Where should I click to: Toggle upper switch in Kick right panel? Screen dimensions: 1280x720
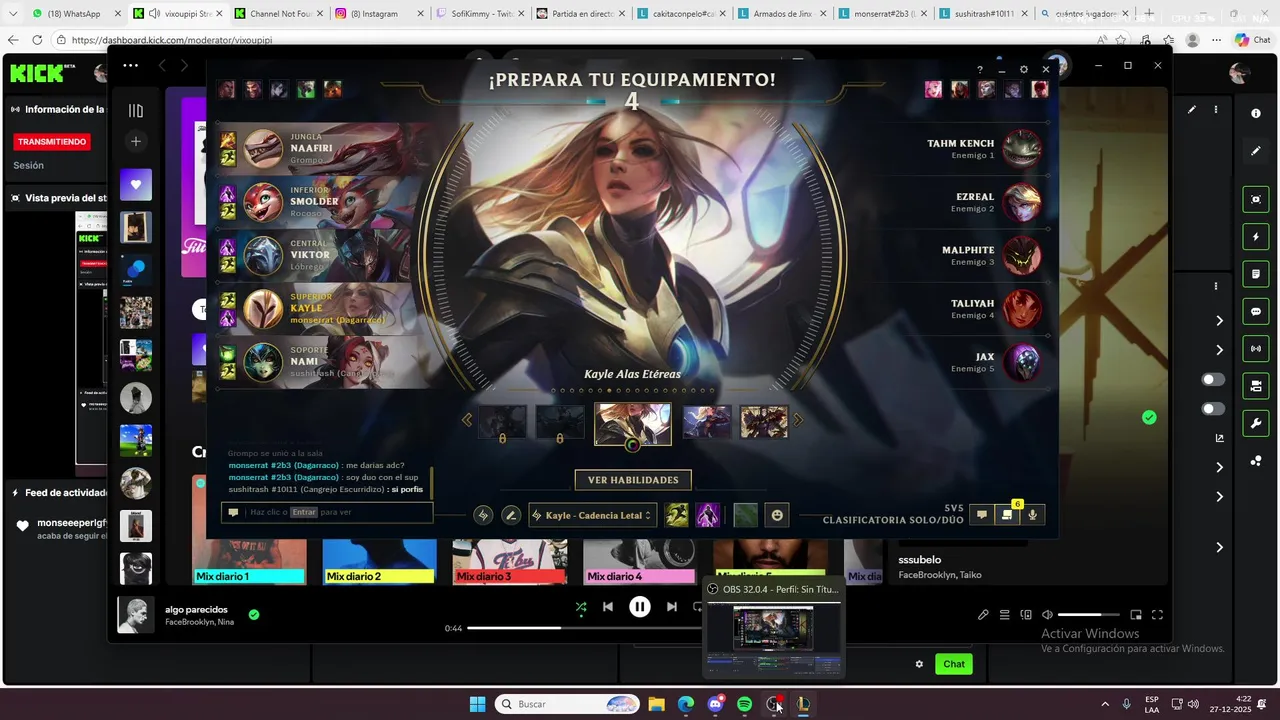click(1213, 380)
